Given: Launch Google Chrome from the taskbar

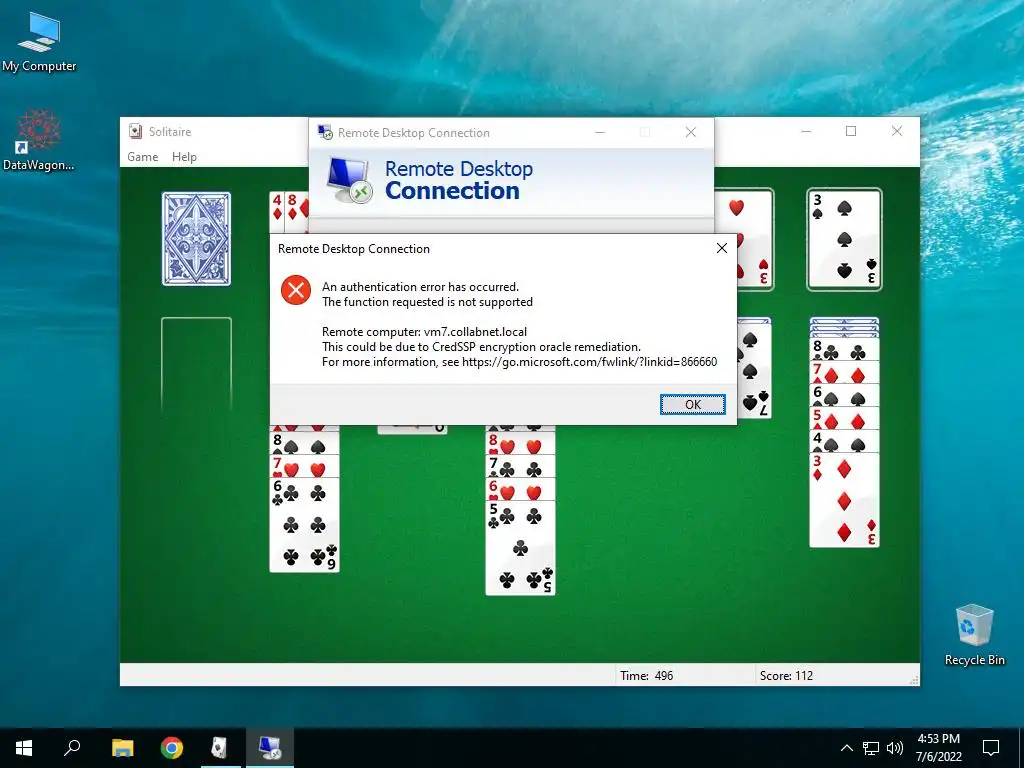Looking at the screenshot, I should (172, 748).
